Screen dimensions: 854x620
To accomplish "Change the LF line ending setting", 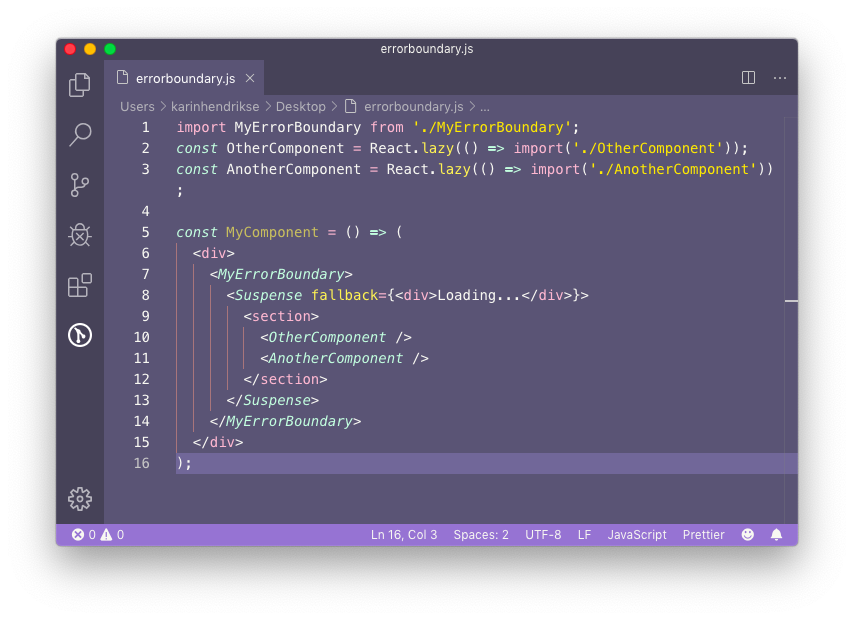I will [x=585, y=534].
